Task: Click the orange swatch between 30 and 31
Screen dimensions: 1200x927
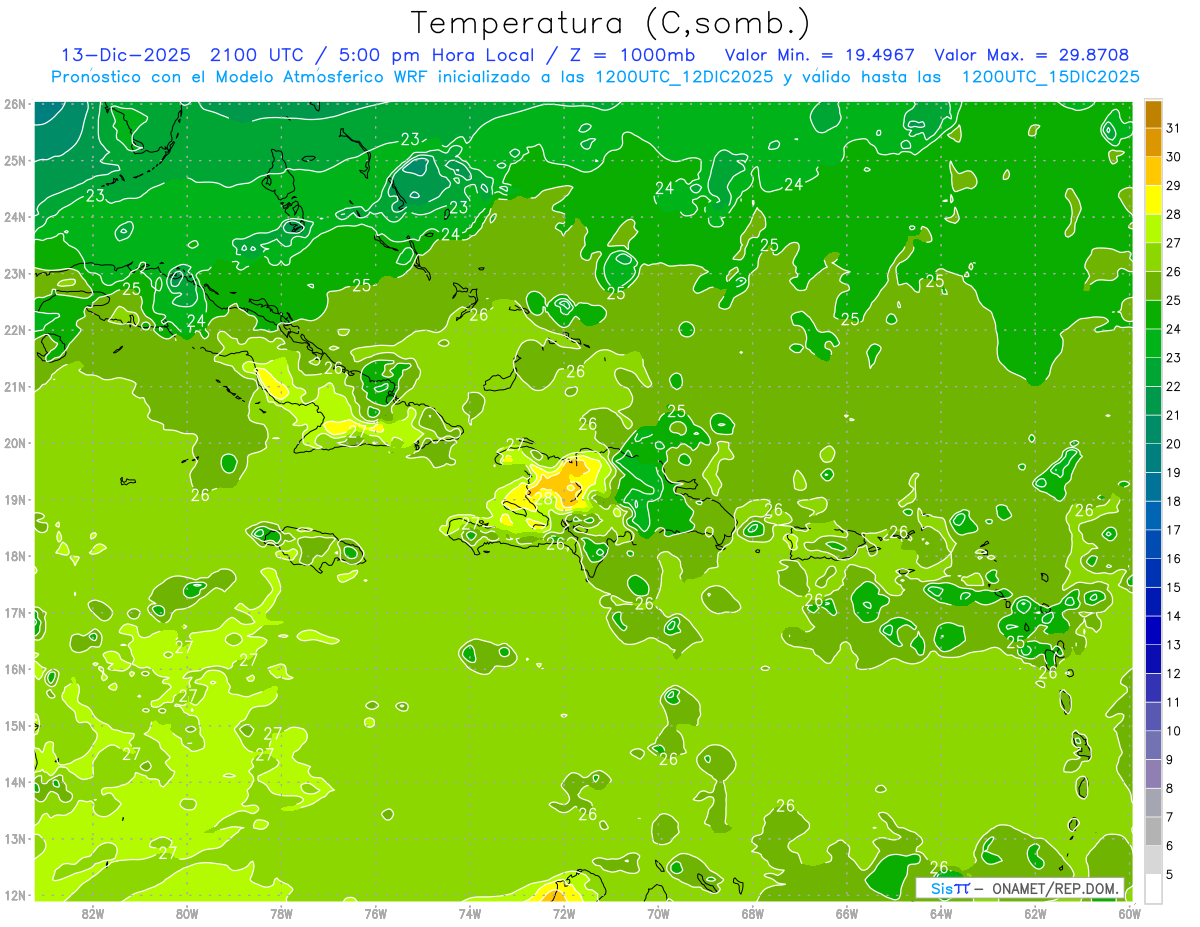Action: click(1154, 142)
